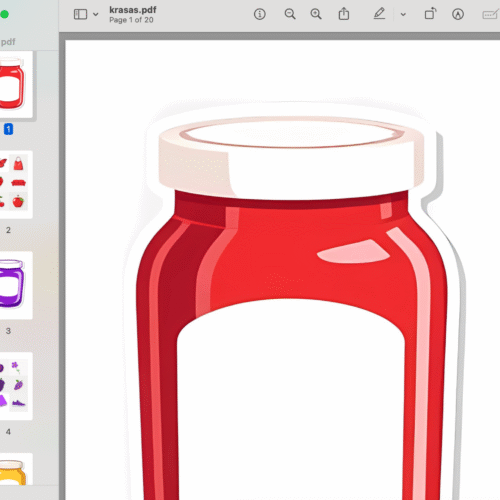500x500 pixels.
Task: Open the Share menu icon
Action: pos(344,14)
